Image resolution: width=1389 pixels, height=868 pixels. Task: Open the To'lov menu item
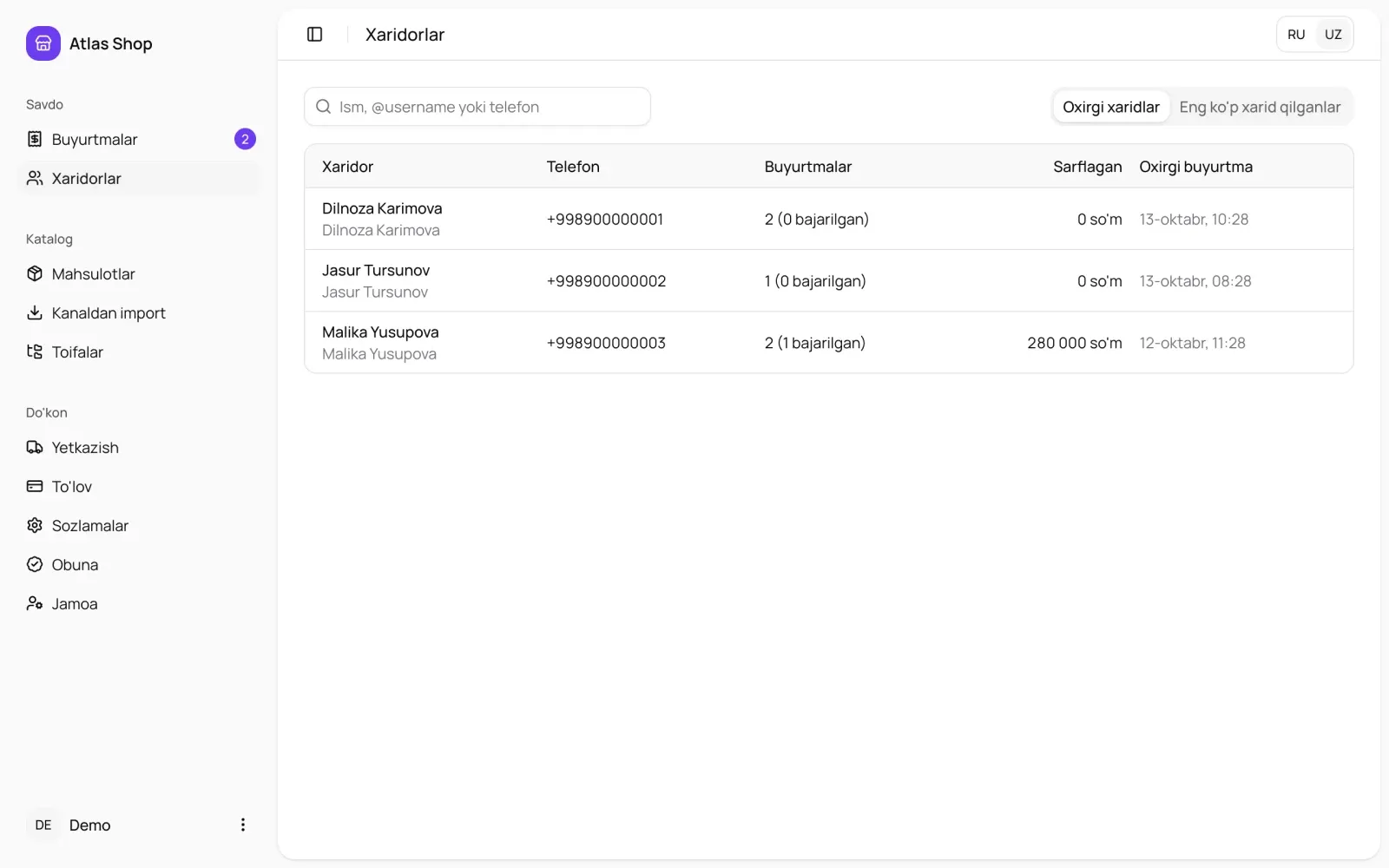click(x=139, y=486)
